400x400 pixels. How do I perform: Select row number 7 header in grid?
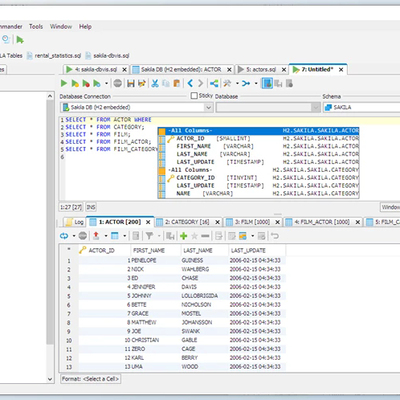pyautogui.click(x=69, y=313)
